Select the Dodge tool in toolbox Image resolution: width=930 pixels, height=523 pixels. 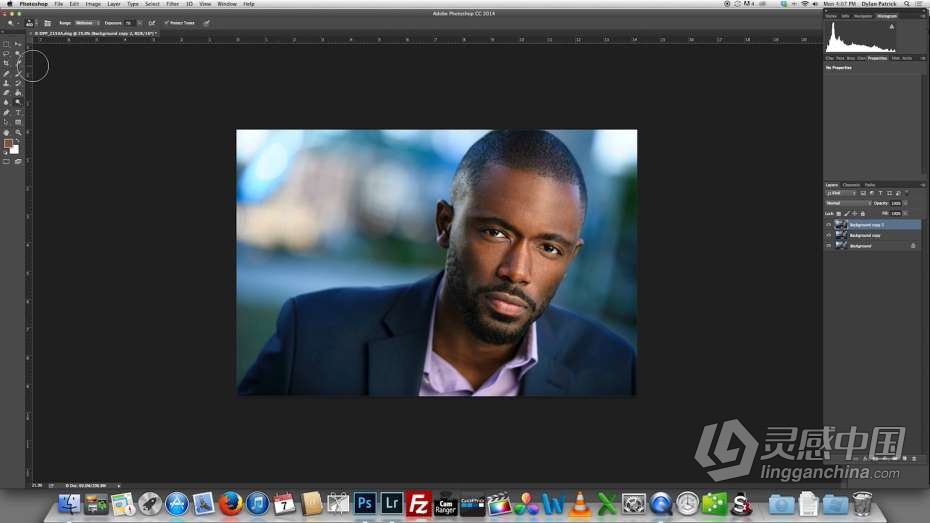[x=18, y=102]
